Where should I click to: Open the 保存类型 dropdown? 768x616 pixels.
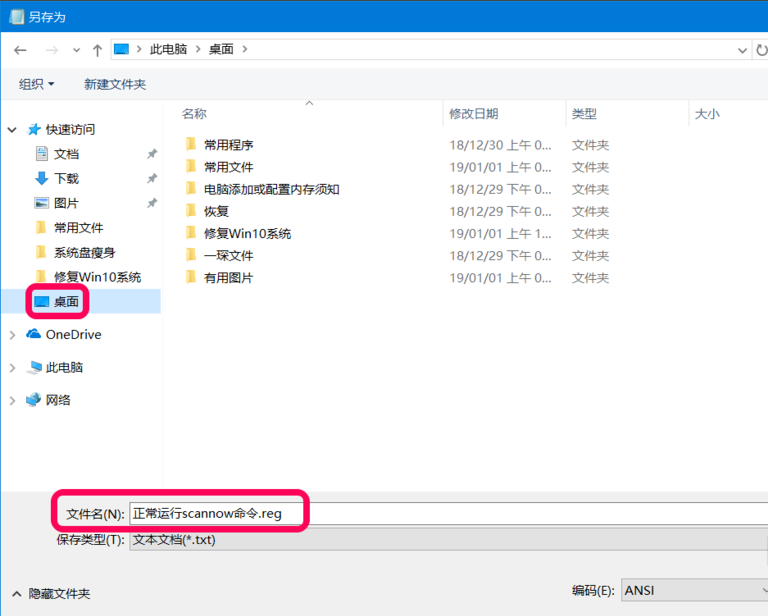(x=448, y=540)
